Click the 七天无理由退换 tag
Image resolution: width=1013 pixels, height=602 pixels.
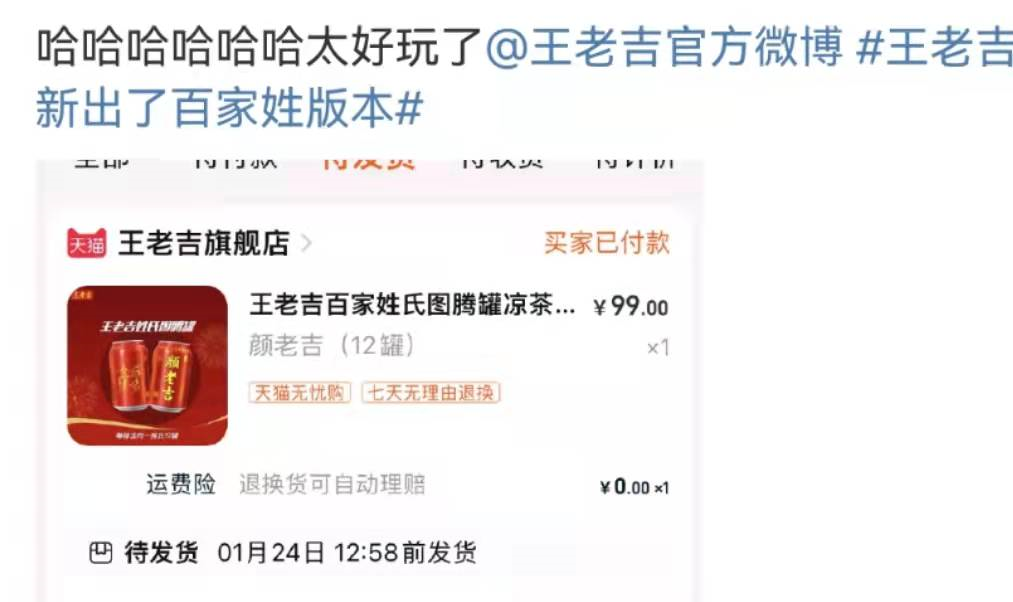coord(431,393)
